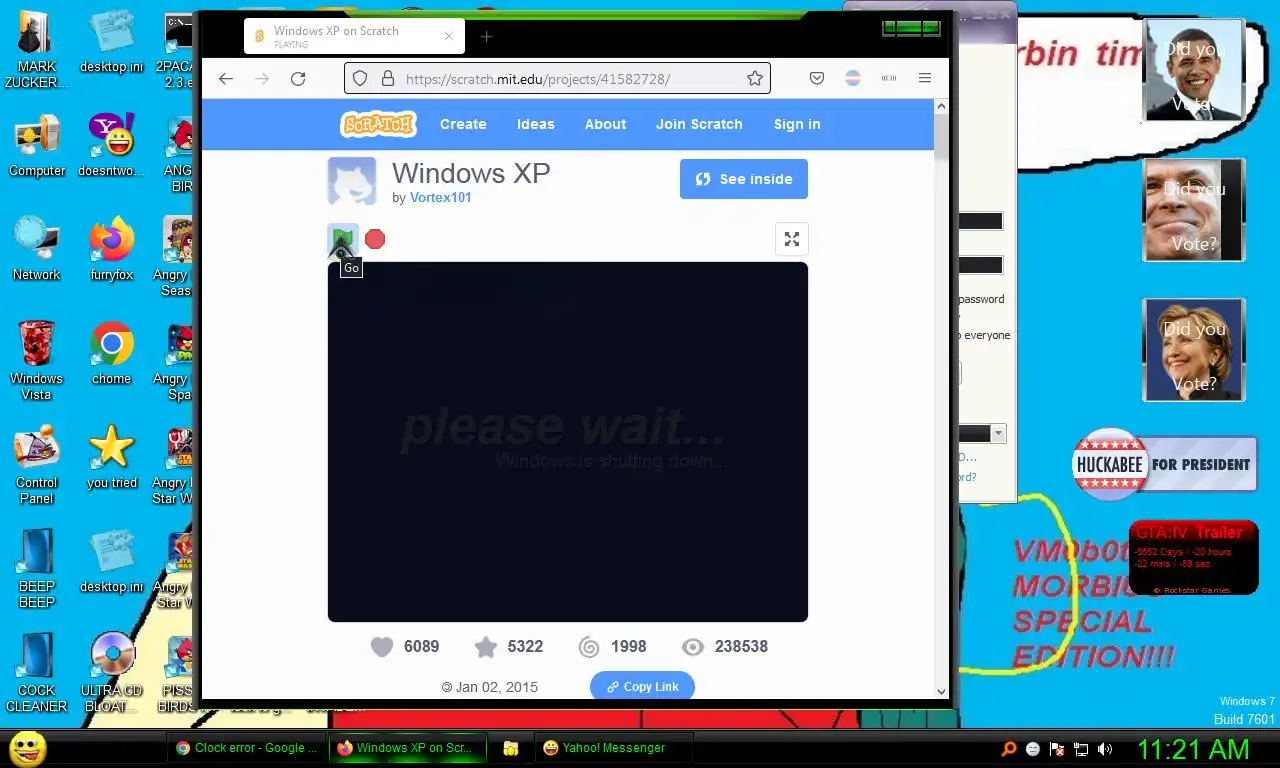1280x768 pixels.
Task: Open the Network desktop icon
Action: tap(37, 250)
